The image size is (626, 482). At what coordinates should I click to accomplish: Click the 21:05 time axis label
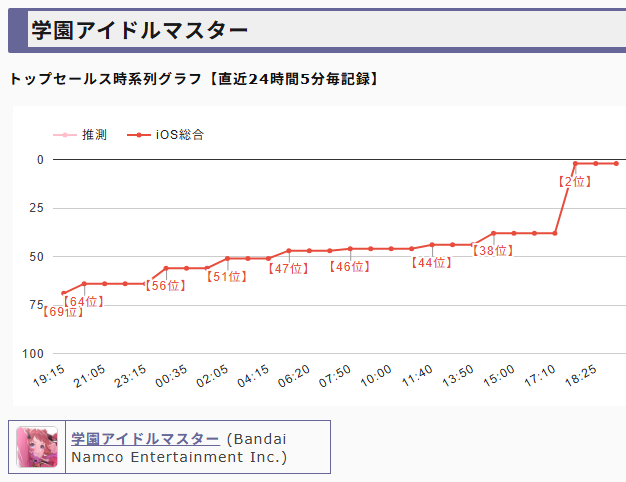point(89,376)
